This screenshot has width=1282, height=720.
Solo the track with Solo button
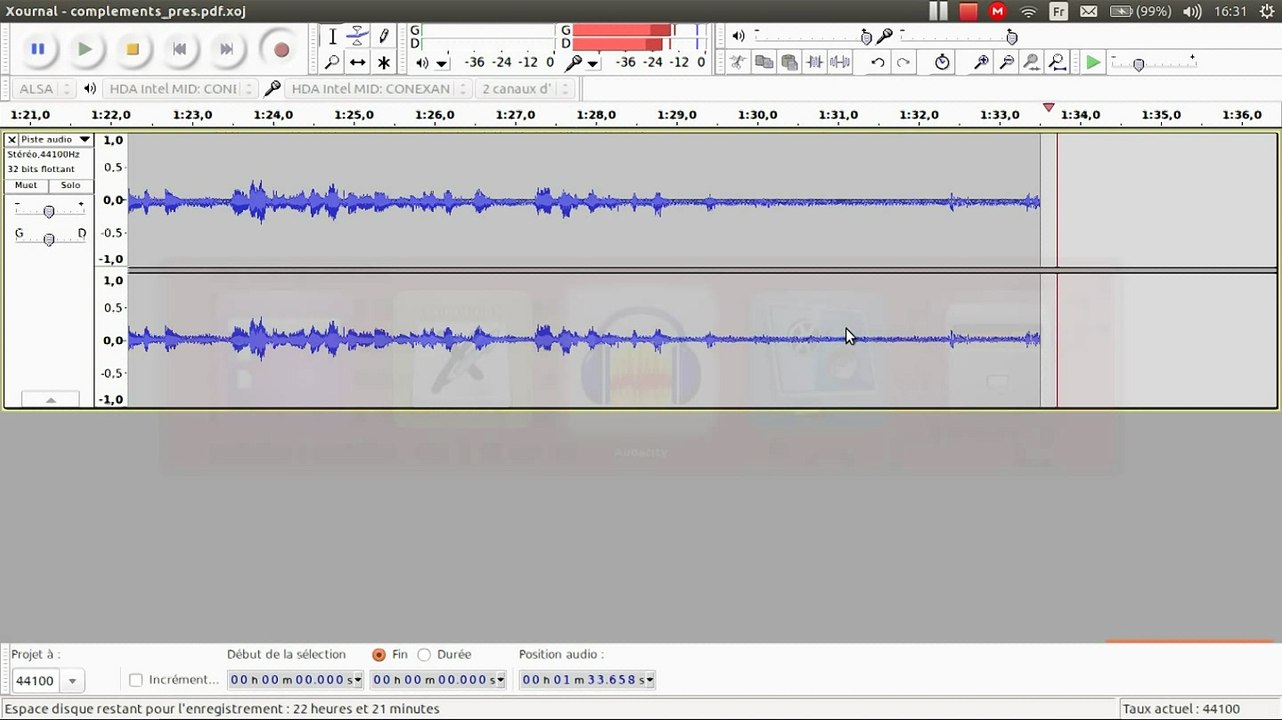tap(70, 185)
